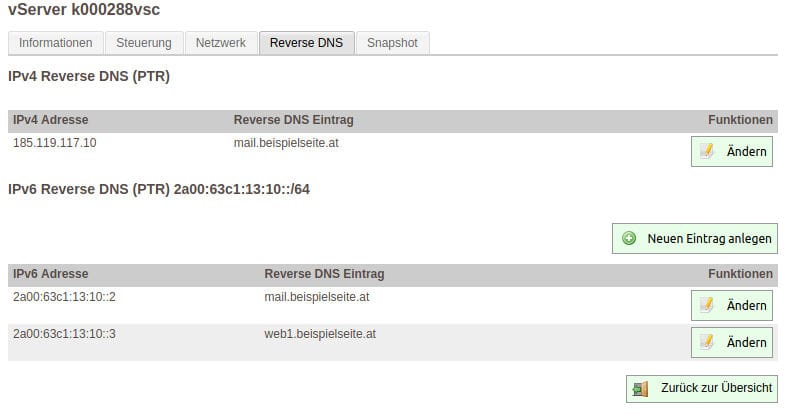Screen dimensions: 786x415
Task: Click the notepad edit icon for web1.beispielseite.at
Action: point(707,342)
